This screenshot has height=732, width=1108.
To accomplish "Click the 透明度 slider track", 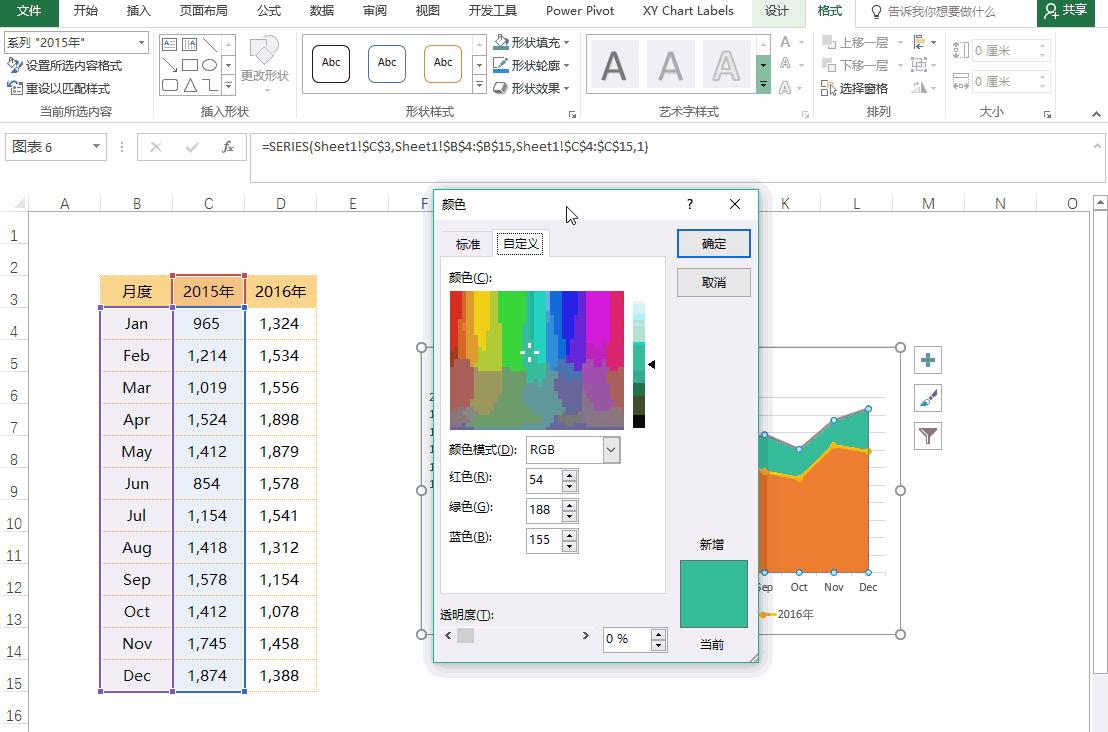I will tap(517, 636).
